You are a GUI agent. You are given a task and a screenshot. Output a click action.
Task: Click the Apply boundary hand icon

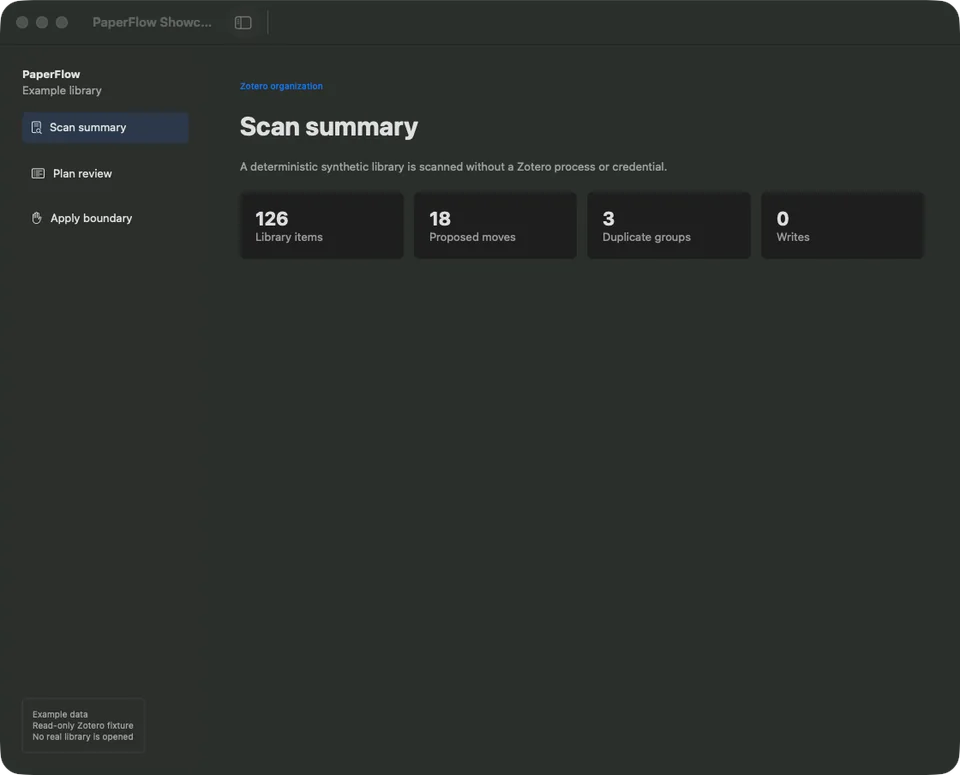(37, 218)
